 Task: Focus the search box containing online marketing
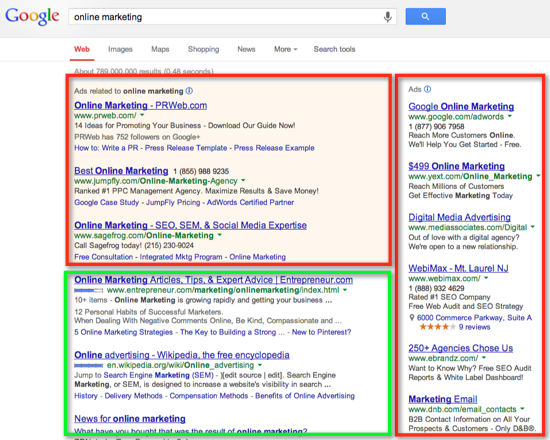(232, 16)
